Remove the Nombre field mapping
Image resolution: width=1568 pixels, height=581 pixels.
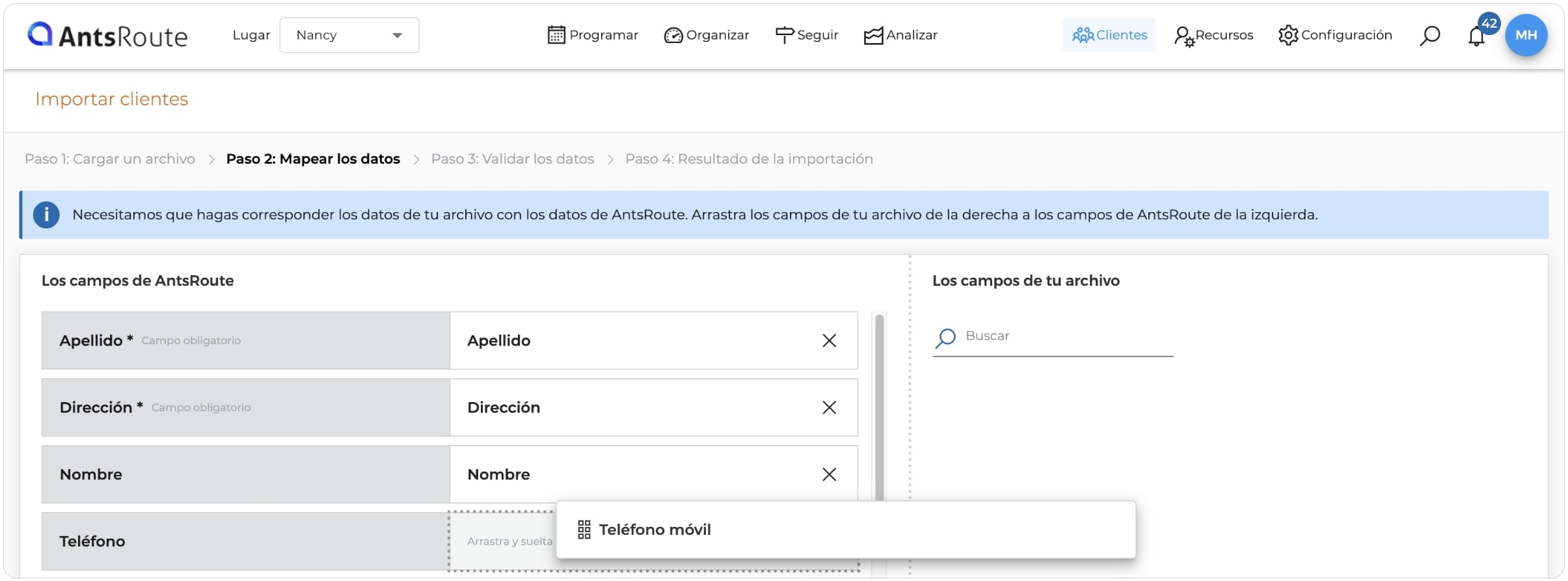tap(829, 474)
